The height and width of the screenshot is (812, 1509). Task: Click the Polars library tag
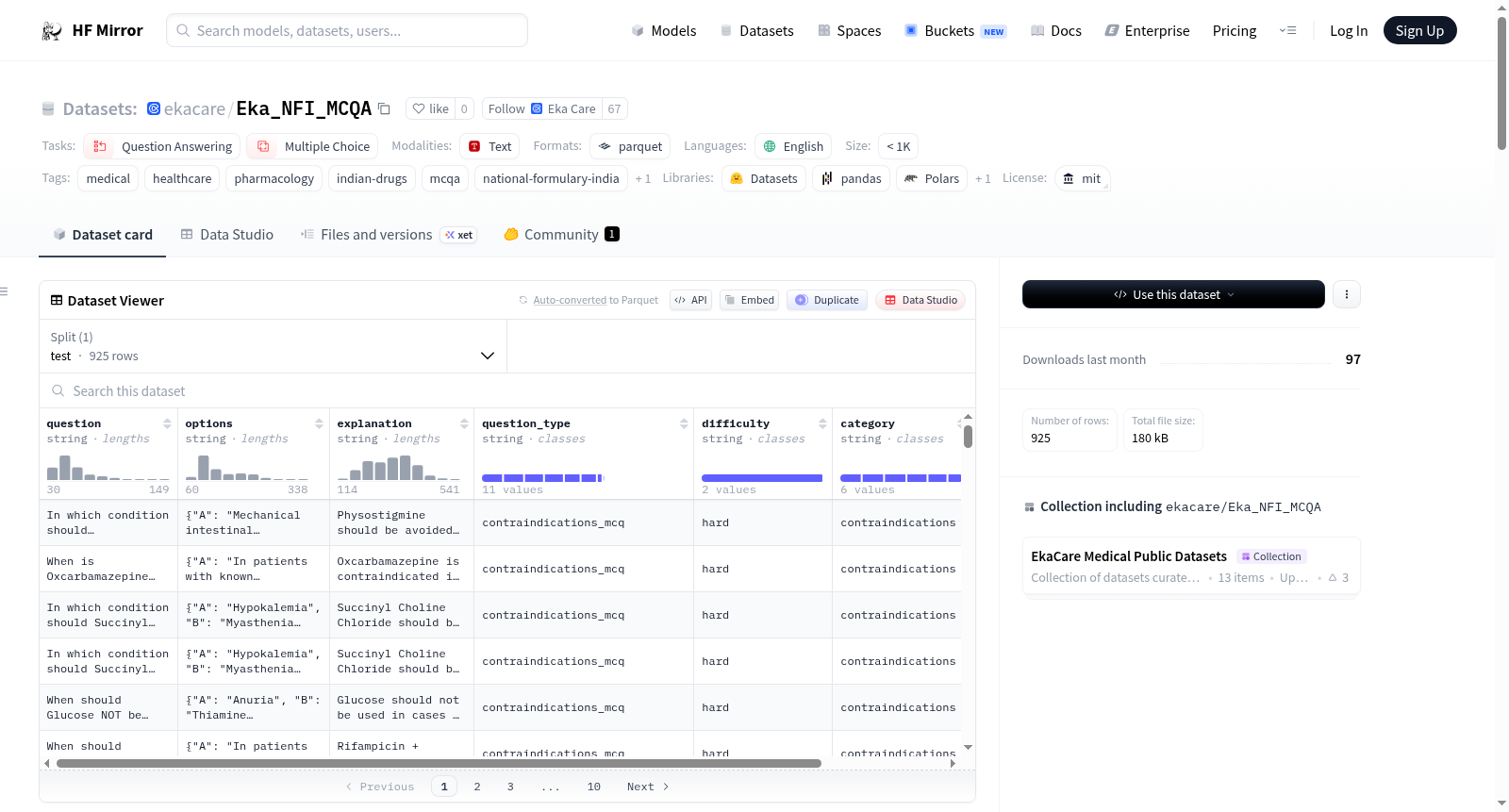932,178
